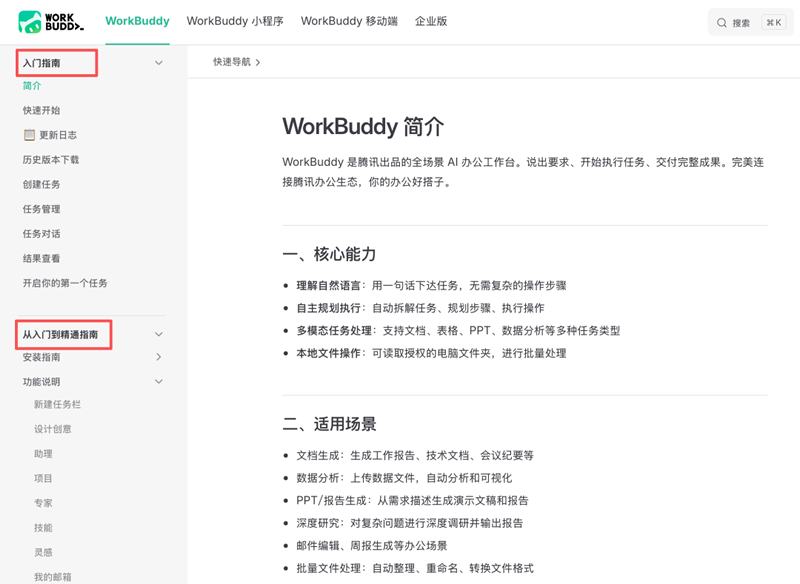Image resolution: width=800 pixels, height=584 pixels.
Task: Open 任务对话 in the sidebar
Action: (x=41, y=234)
